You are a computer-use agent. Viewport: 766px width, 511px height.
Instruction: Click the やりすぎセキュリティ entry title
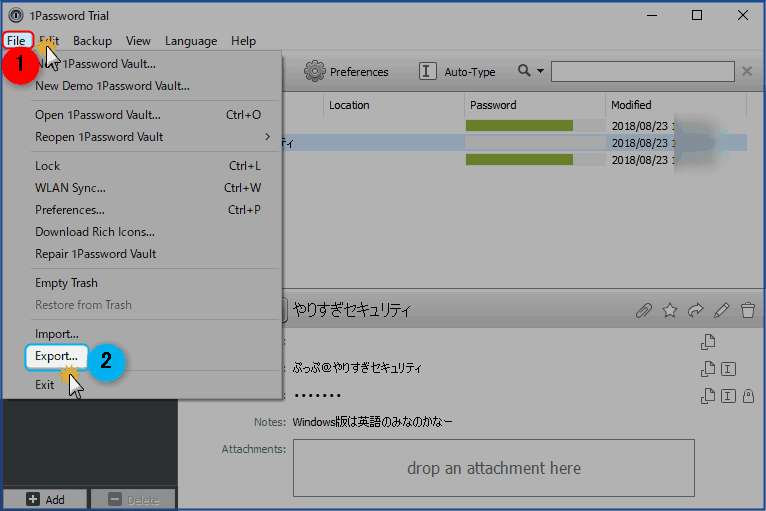point(352,310)
